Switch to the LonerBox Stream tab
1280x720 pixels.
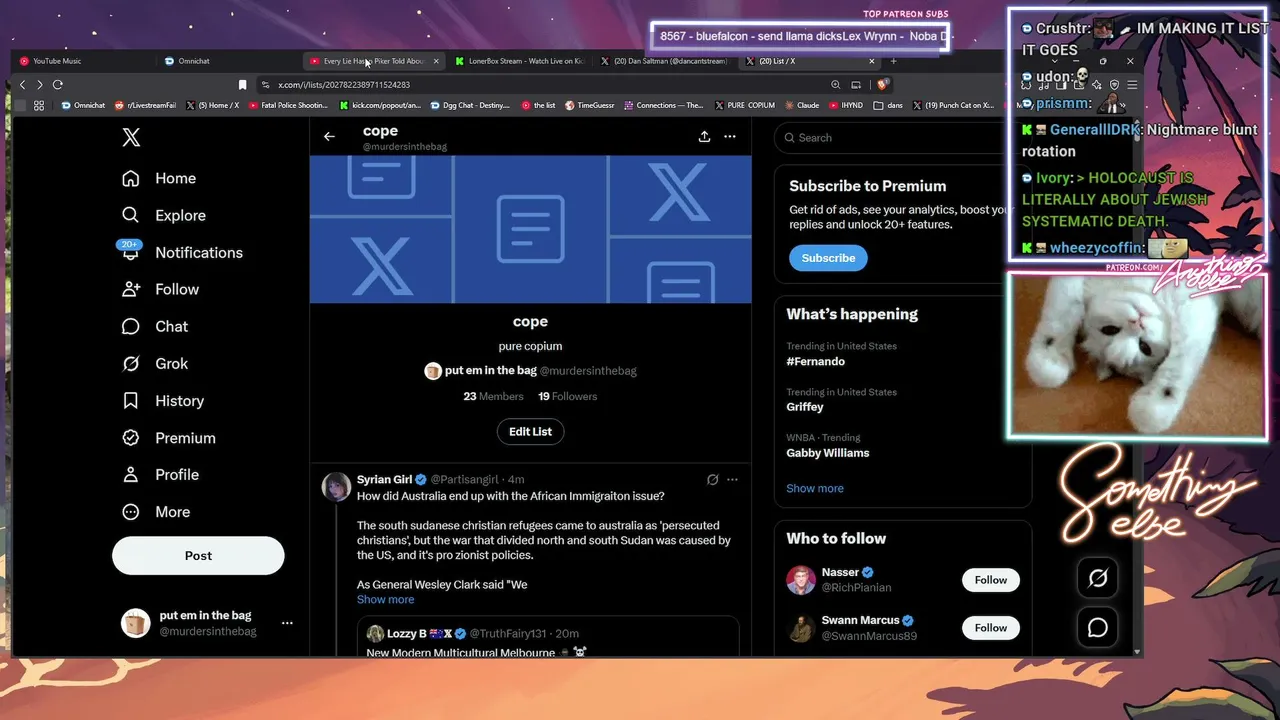click(518, 61)
